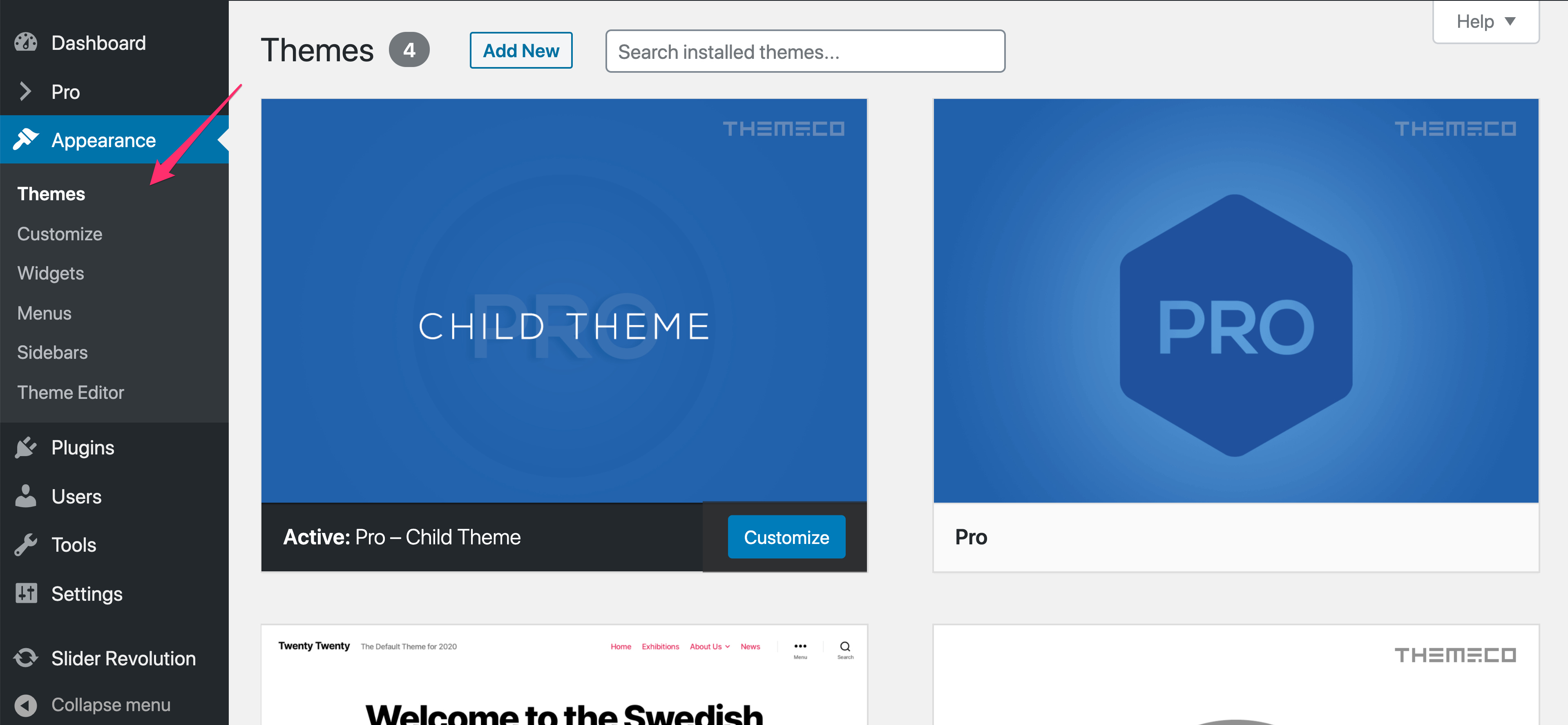The height and width of the screenshot is (725, 1568).
Task: Click Exhibitions link in Twenty Twenty preview
Action: pos(661,647)
